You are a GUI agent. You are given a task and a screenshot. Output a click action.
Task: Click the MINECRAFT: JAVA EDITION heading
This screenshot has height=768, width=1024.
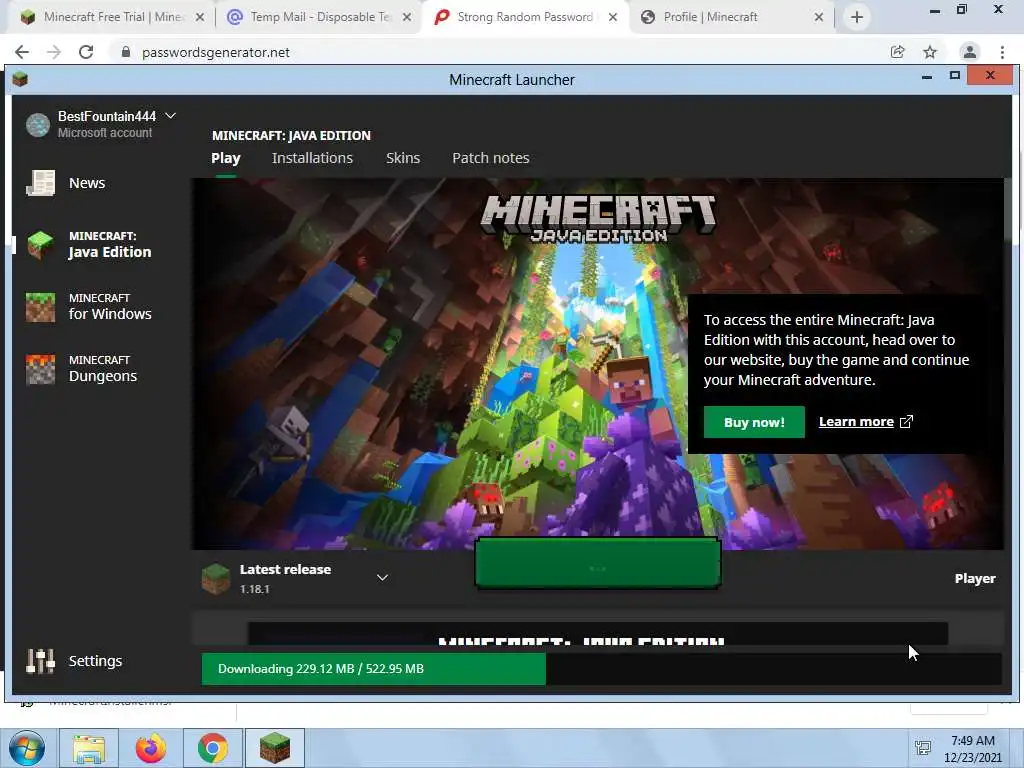pos(291,136)
